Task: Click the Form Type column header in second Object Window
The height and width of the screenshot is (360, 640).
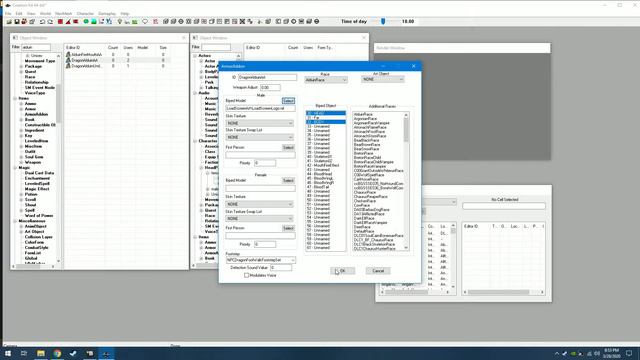Action: (325, 48)
